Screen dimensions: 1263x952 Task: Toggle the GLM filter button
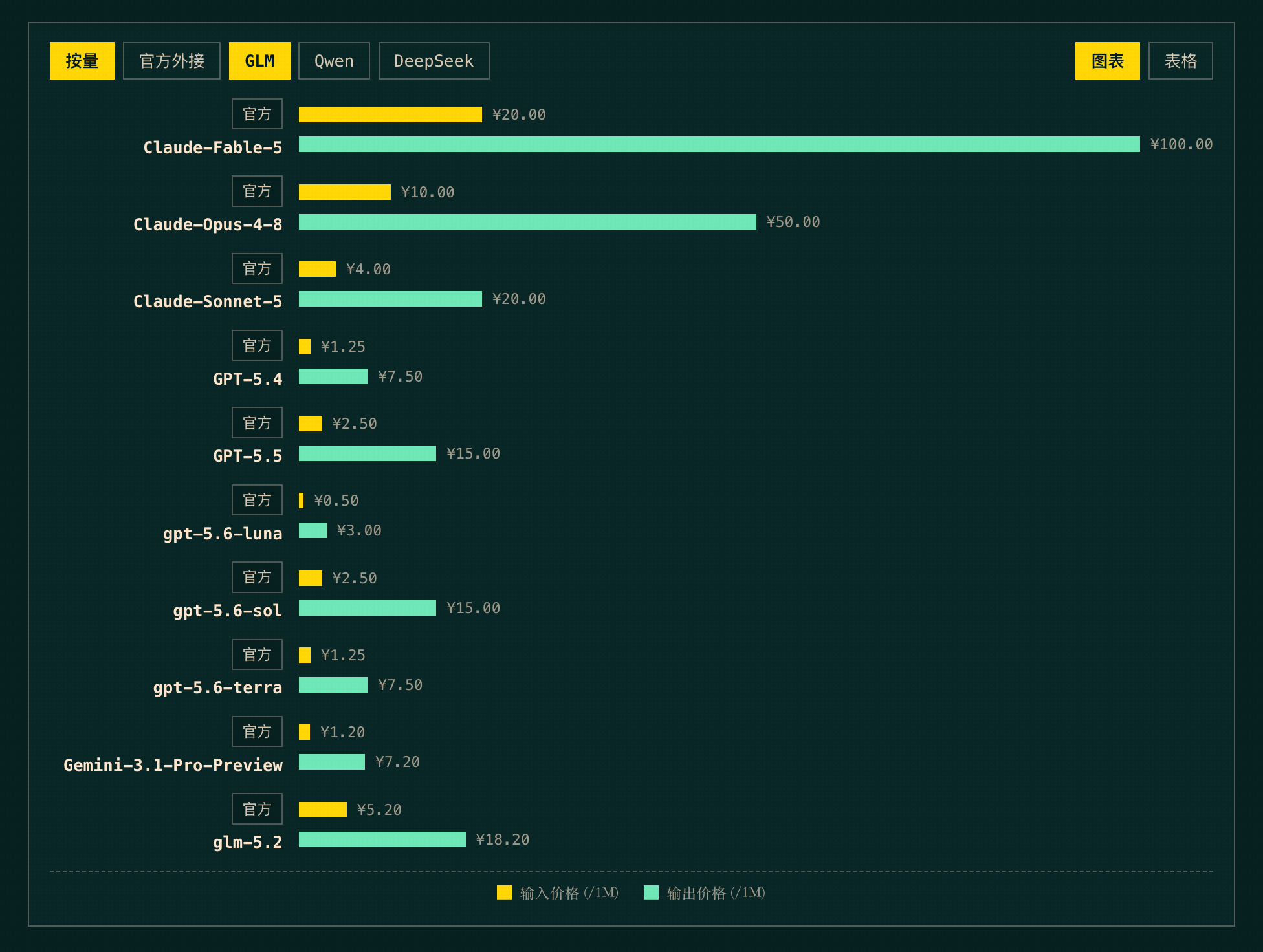[x=259, y=61]
